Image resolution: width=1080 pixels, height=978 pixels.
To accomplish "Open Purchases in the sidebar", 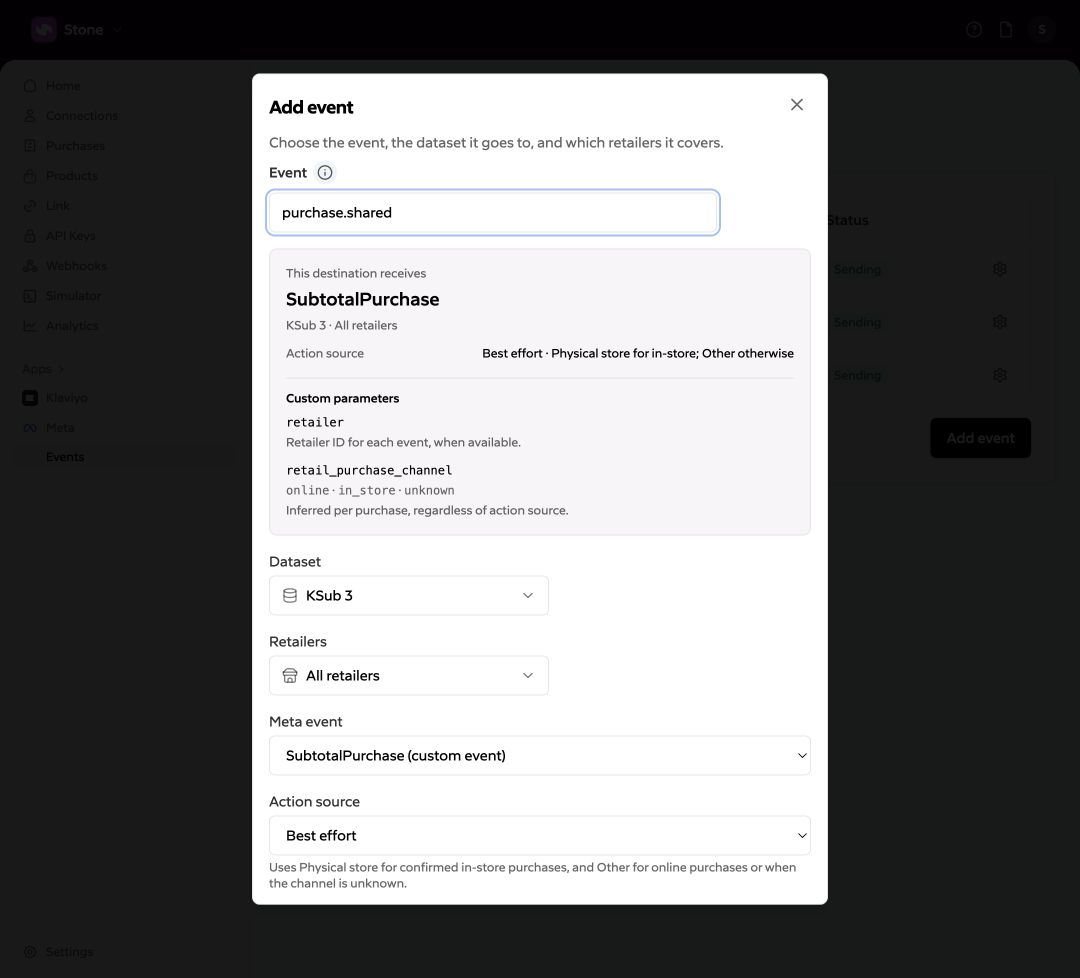I will [x=75, y=146].
